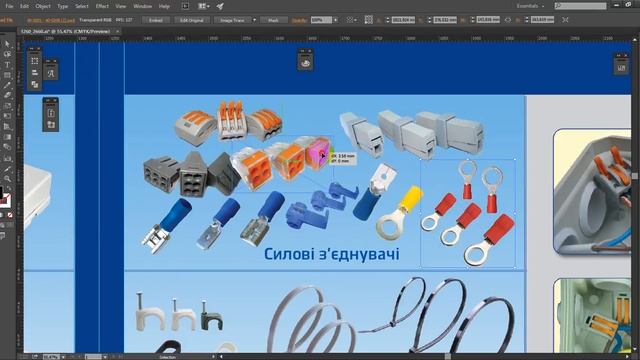Click the Go to Bridge icon
This screenshot has width=640, height=360.
point(185,6)
